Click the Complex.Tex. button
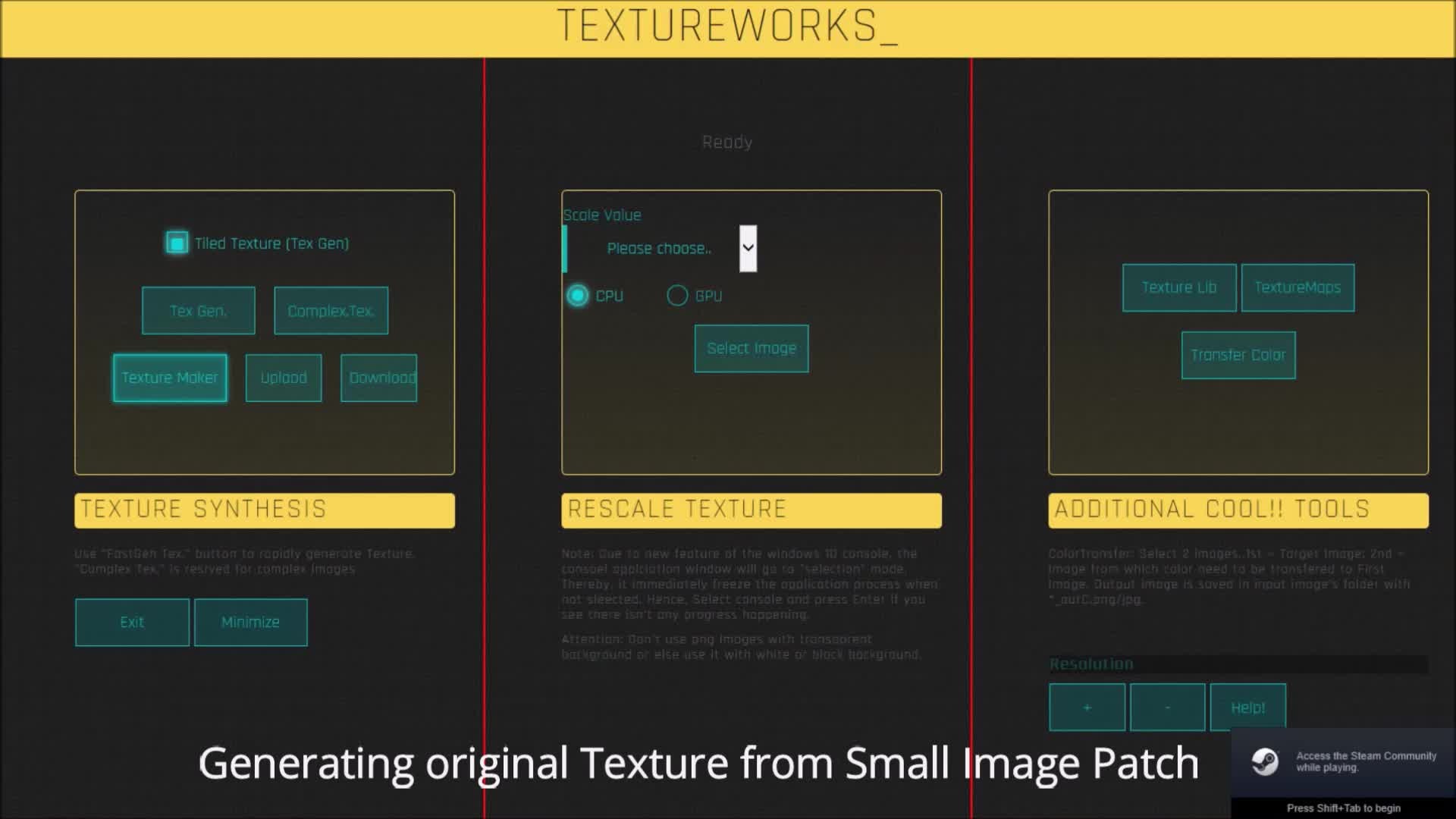The width and height of the screenshot is (1456, 819). click(331, 311)
